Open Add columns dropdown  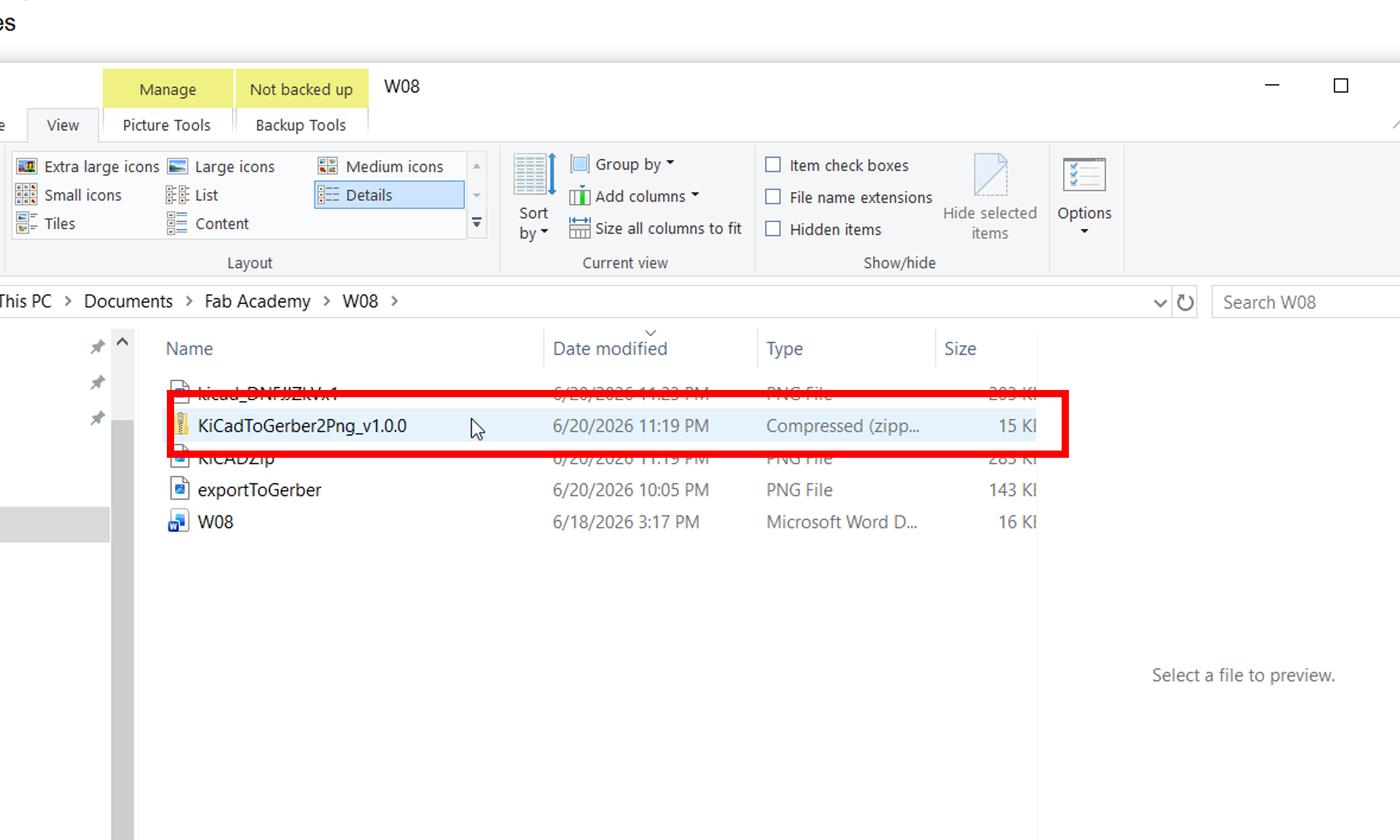click(634, 196)
